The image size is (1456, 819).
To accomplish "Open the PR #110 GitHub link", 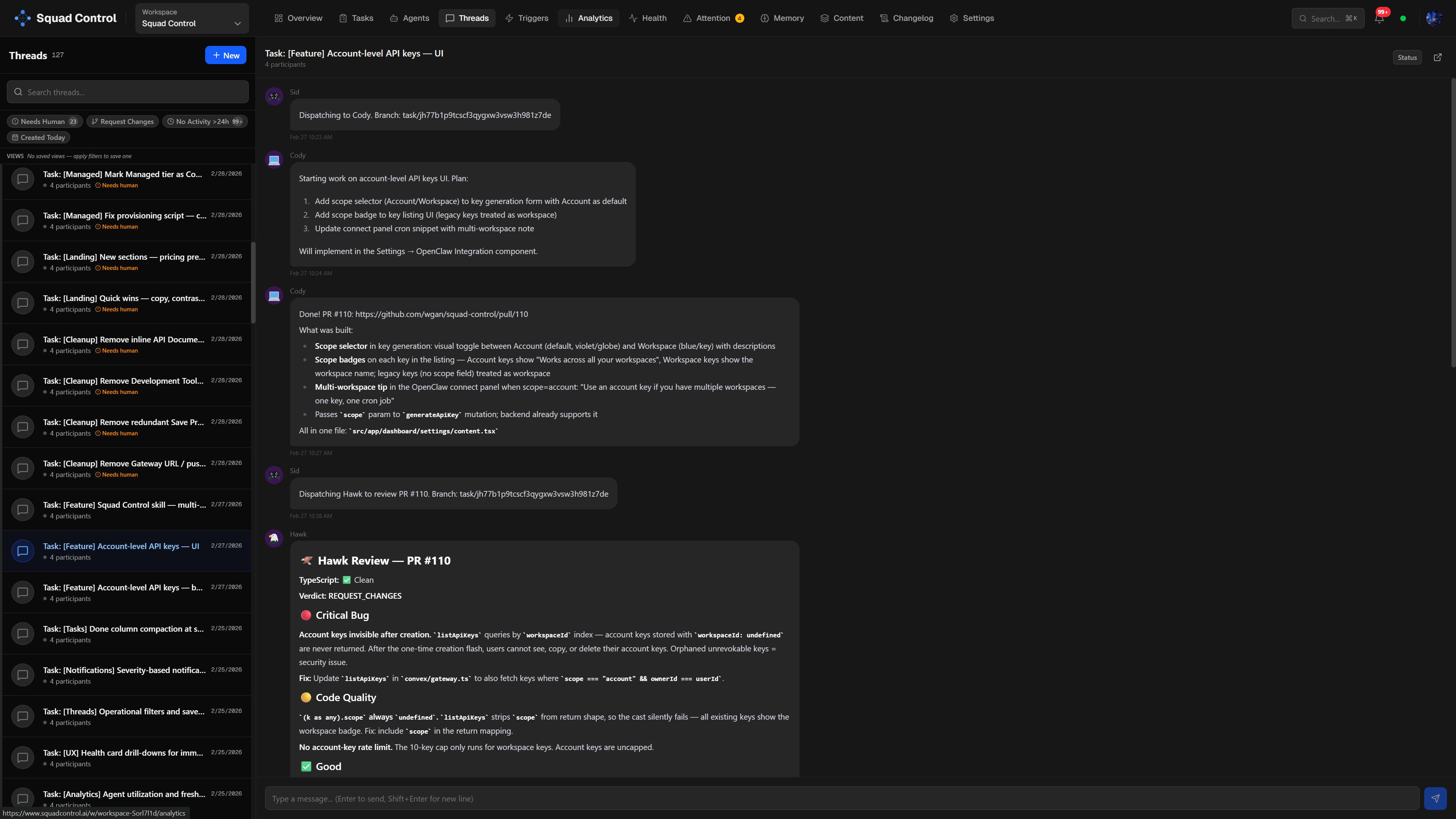I will pyautogui.click(x=441, y=314).
